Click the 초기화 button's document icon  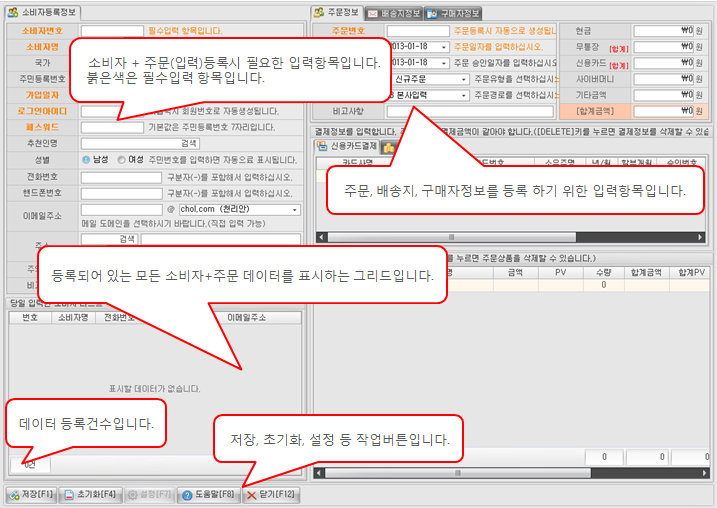[69, 495]
